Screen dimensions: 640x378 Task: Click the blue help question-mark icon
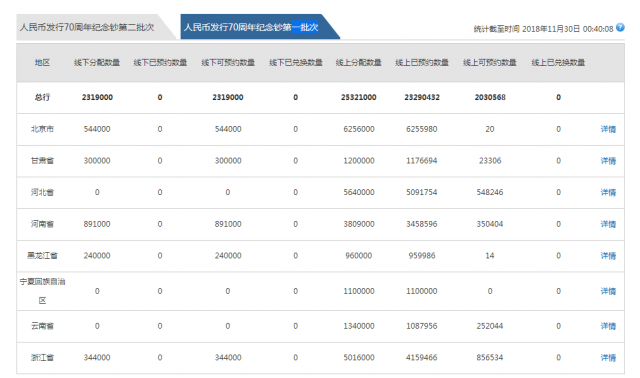(620, 27)
